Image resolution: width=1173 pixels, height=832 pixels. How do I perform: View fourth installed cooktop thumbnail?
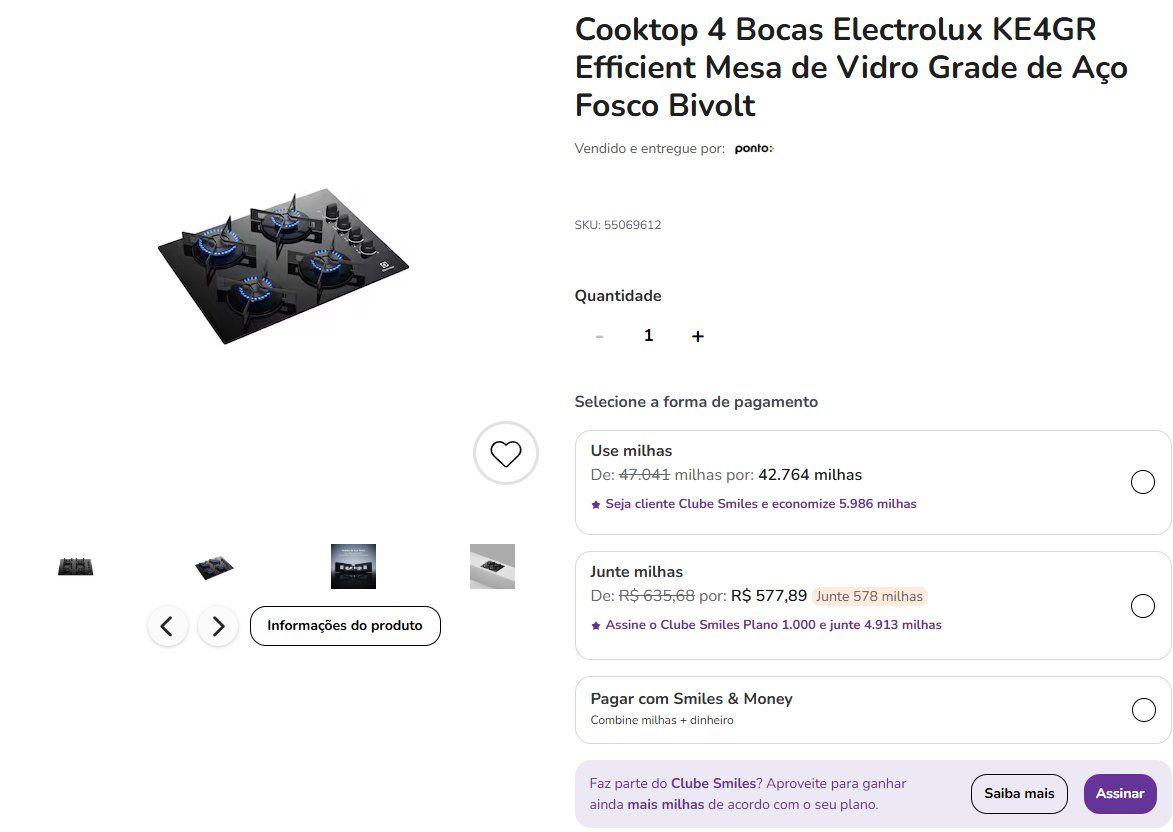[492, 566]
